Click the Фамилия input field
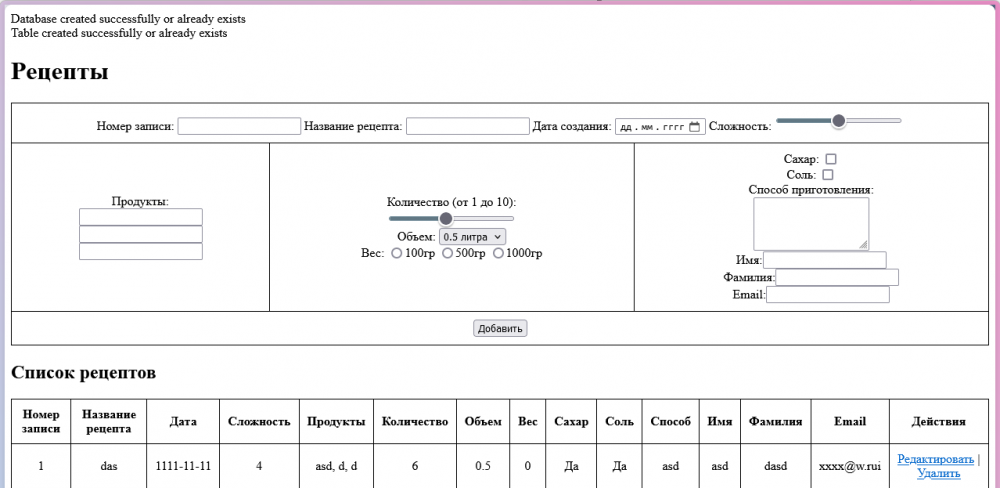This screenshot has height=488, width=1000. [x=837, y=277]
